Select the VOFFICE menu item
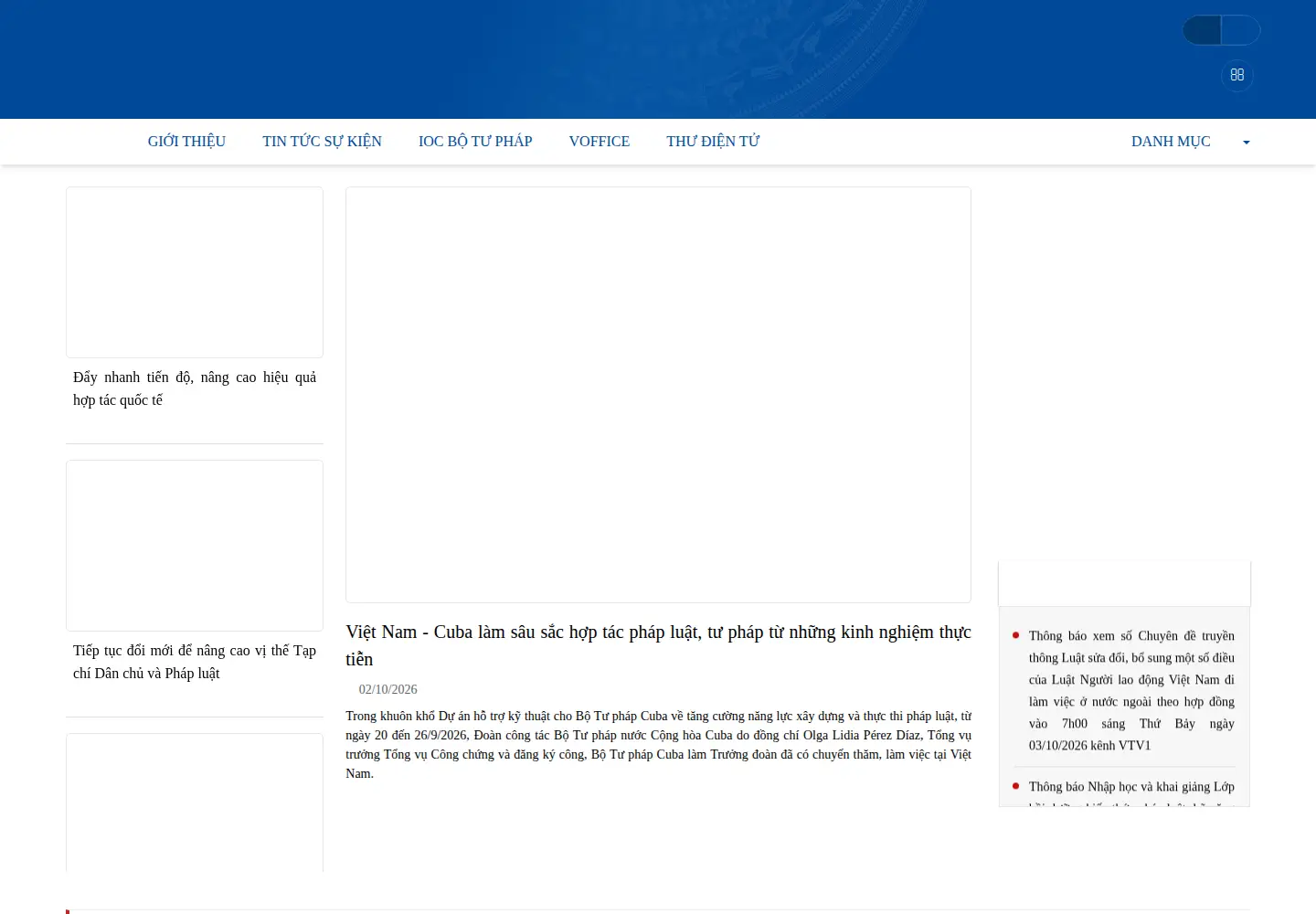The height and width of the screenshot is (914, 1316). coord(600,142)
